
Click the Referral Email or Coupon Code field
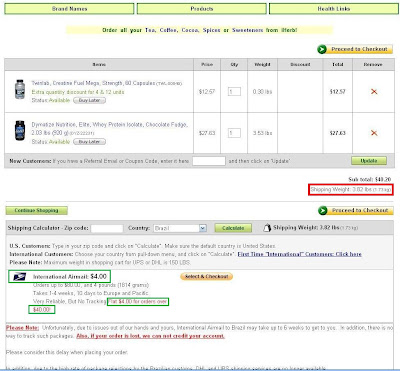point(209,161)
